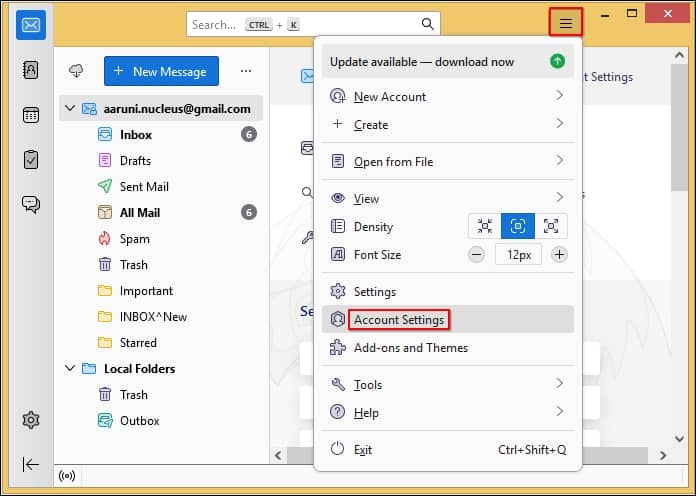Choose Account Settings from the menu
696x496 pixels.
pyautogui.click(x=399, y=320)
